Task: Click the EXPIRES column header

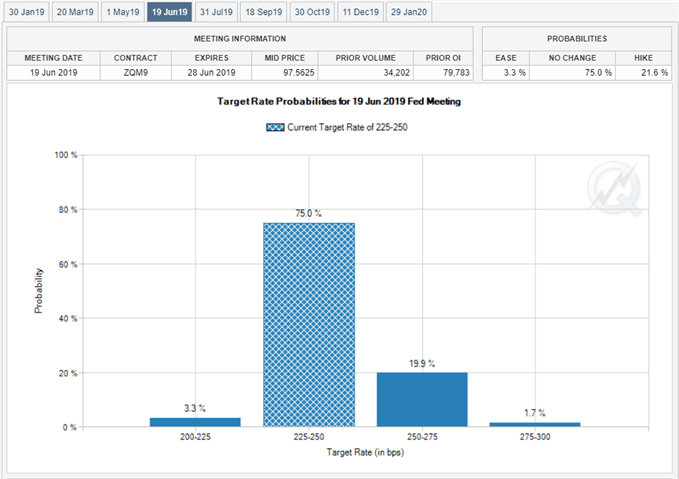Action: tap(211, 58)
